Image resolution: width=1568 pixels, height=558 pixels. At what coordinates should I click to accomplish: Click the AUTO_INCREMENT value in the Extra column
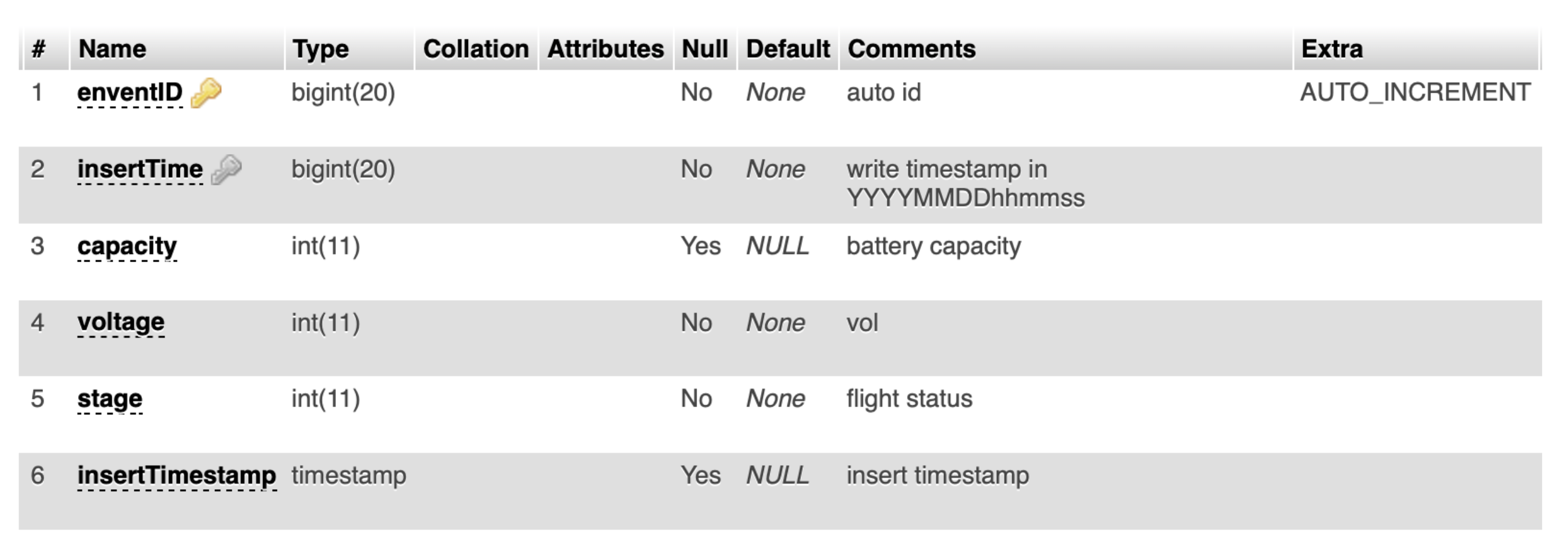[1415, 93]
